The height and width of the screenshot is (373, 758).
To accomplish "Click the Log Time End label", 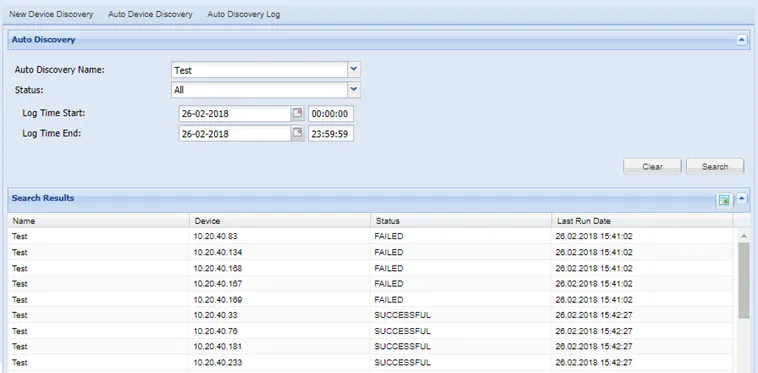I will (x=52, y=133).
